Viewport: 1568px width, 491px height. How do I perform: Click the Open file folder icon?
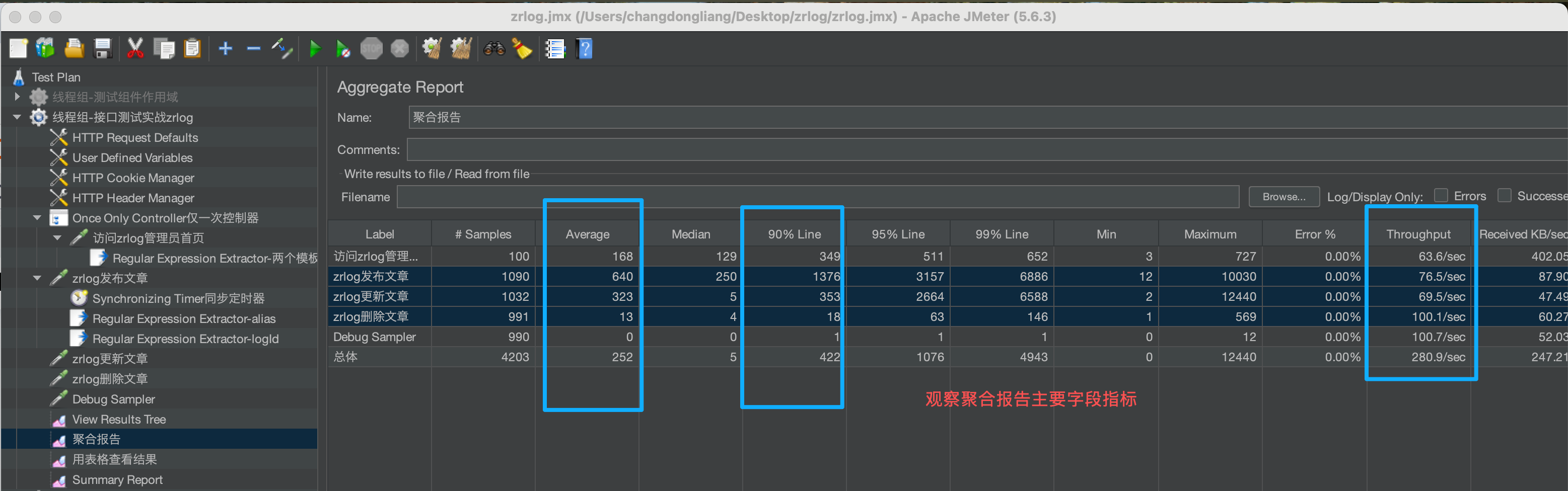74,48
